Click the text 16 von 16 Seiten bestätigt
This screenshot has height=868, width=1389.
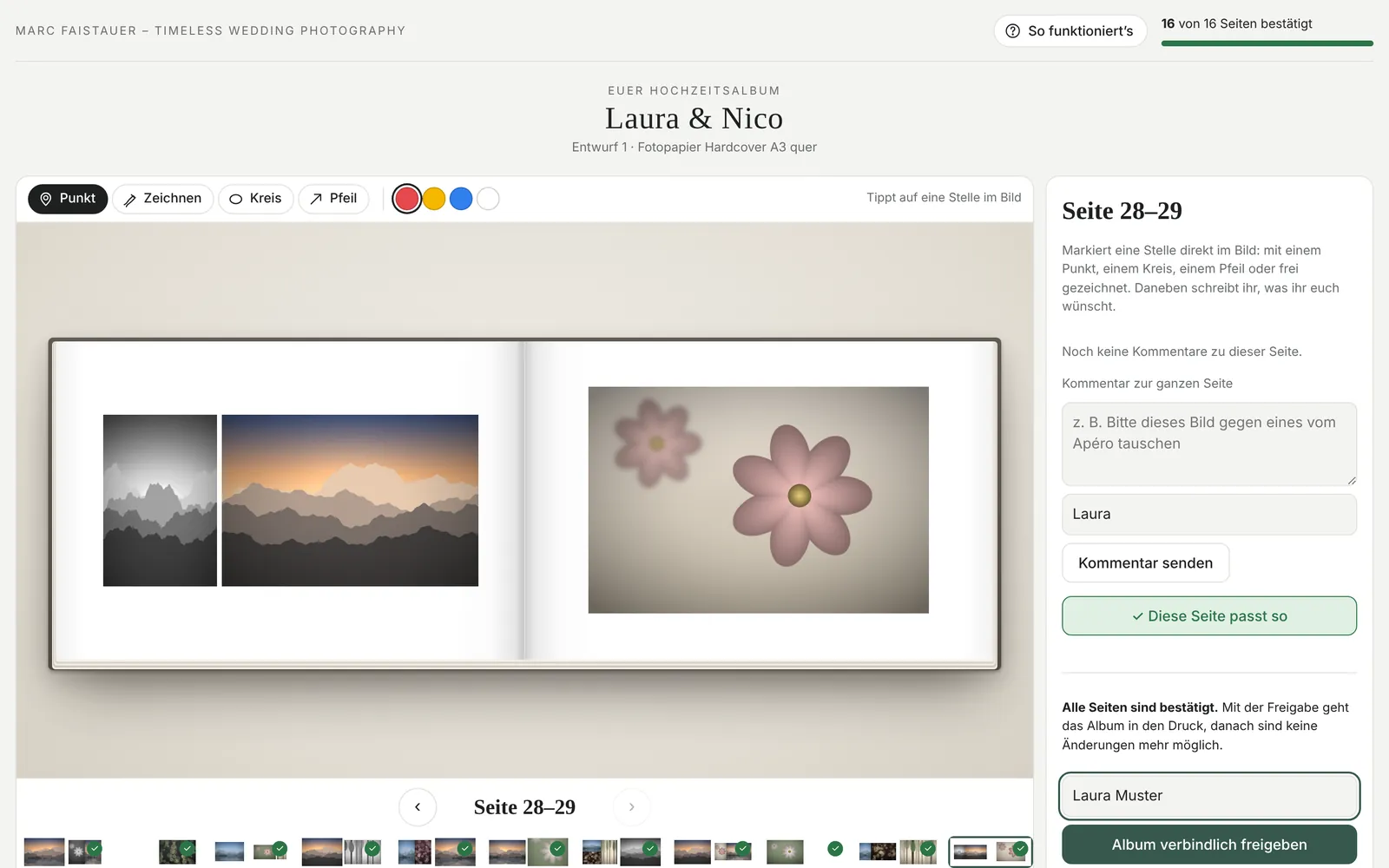[x=1237, y=23]
